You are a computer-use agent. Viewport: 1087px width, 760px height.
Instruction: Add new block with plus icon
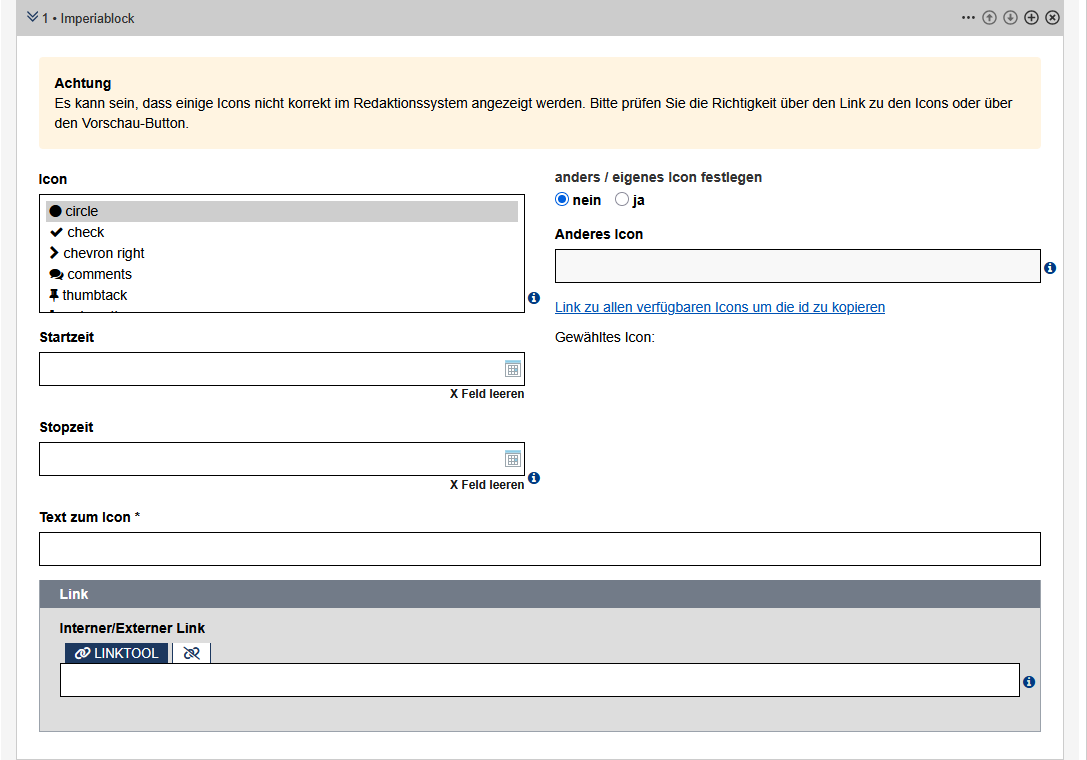1031,18
